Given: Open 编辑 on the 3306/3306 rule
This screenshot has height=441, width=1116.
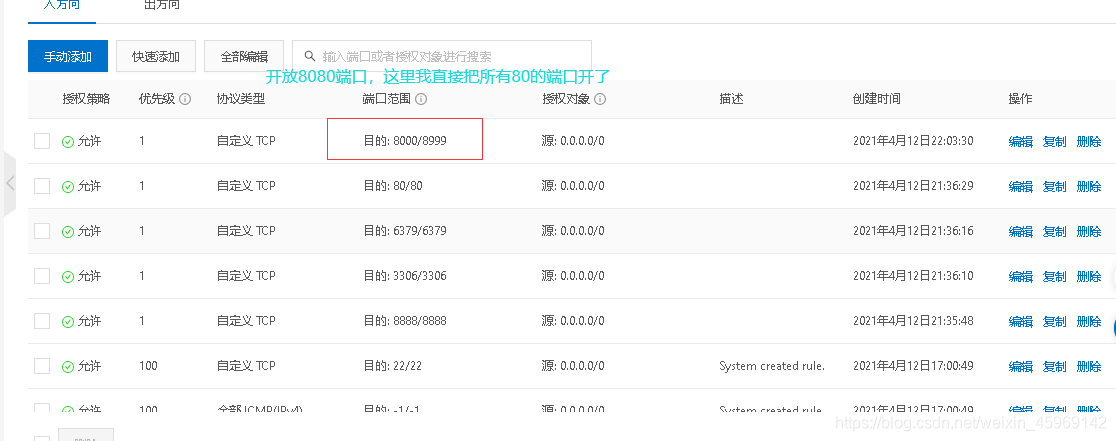Looking at the screenshot, I should click(1021, 276).
